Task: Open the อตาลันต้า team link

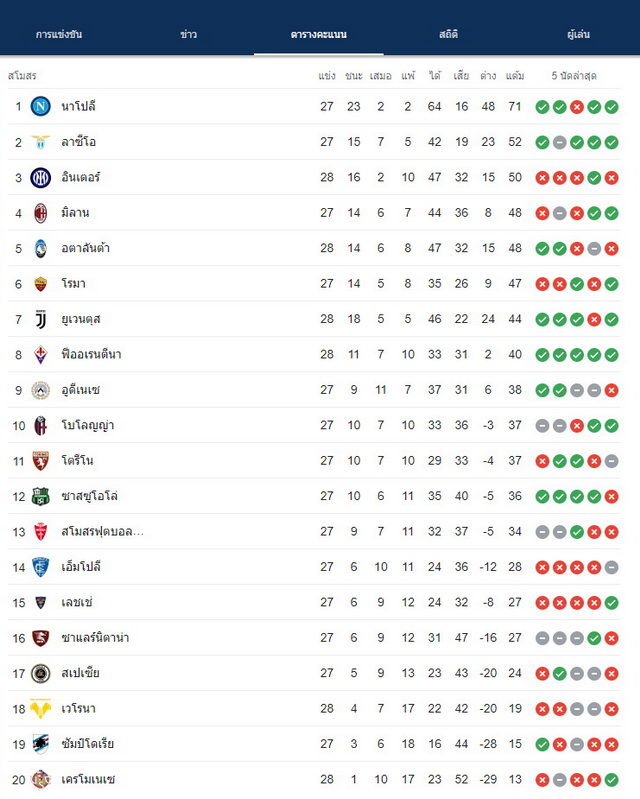Action: [x=86, y=248]
